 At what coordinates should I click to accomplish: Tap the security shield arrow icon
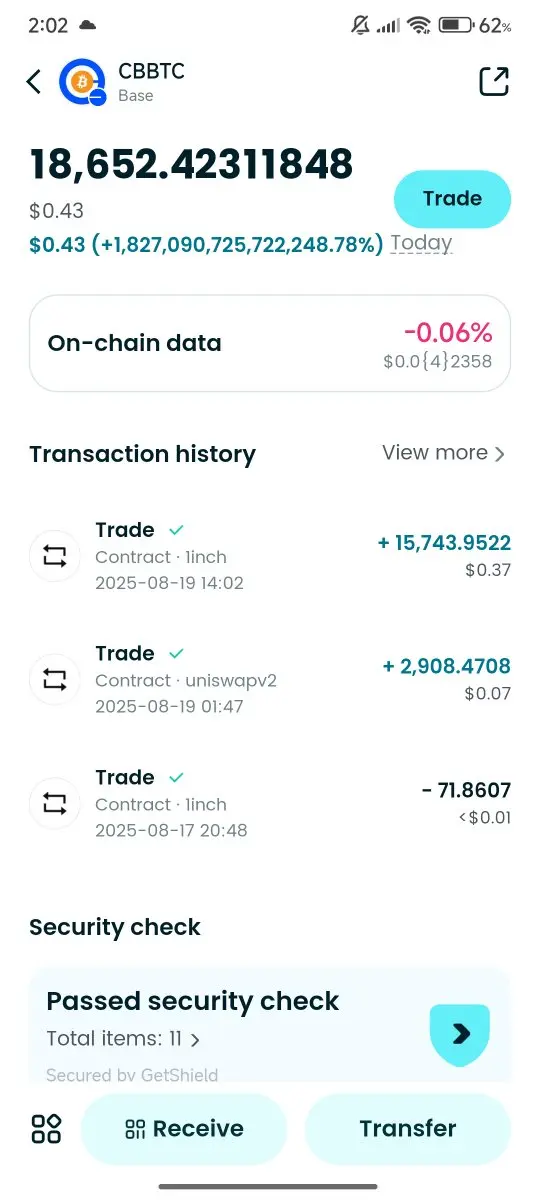(460, 1034)
